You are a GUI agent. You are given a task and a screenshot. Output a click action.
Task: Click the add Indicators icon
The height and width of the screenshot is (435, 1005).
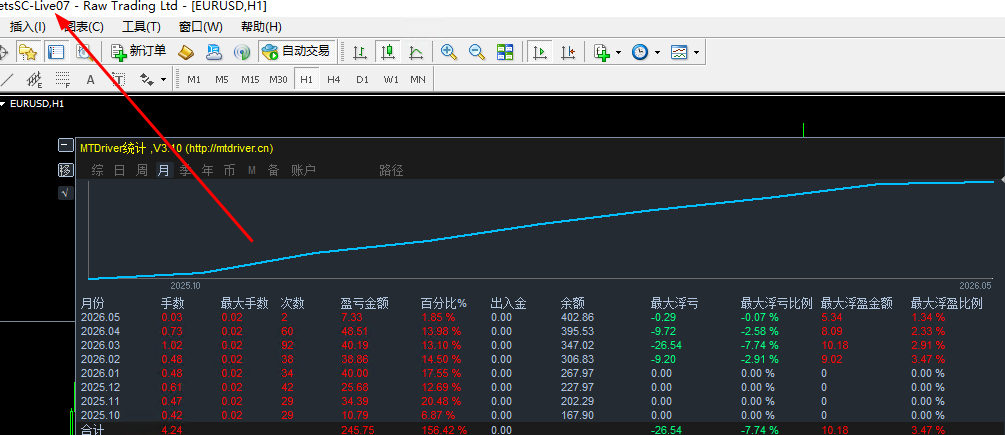click(x=601, y=52)
